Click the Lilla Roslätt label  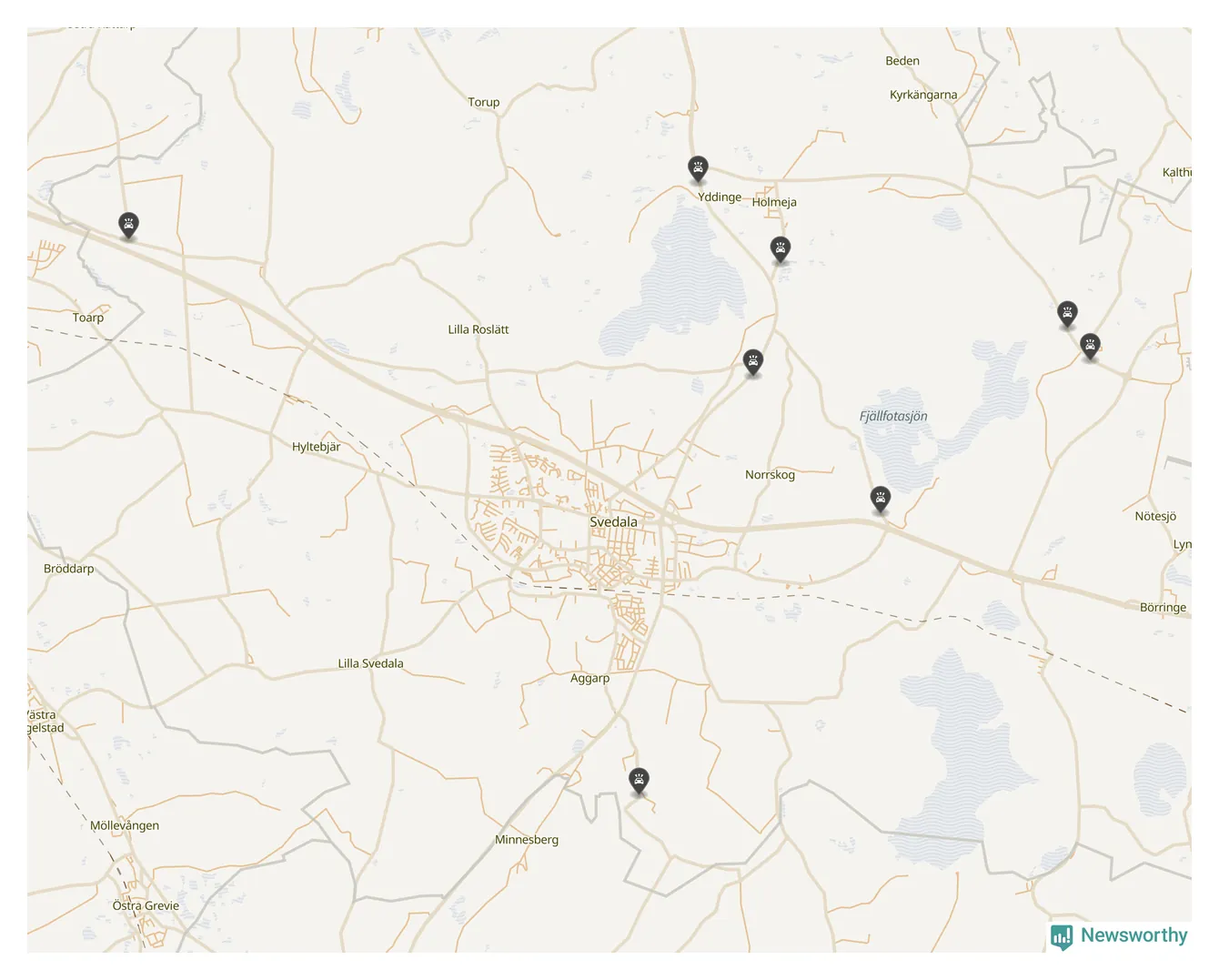479,329
